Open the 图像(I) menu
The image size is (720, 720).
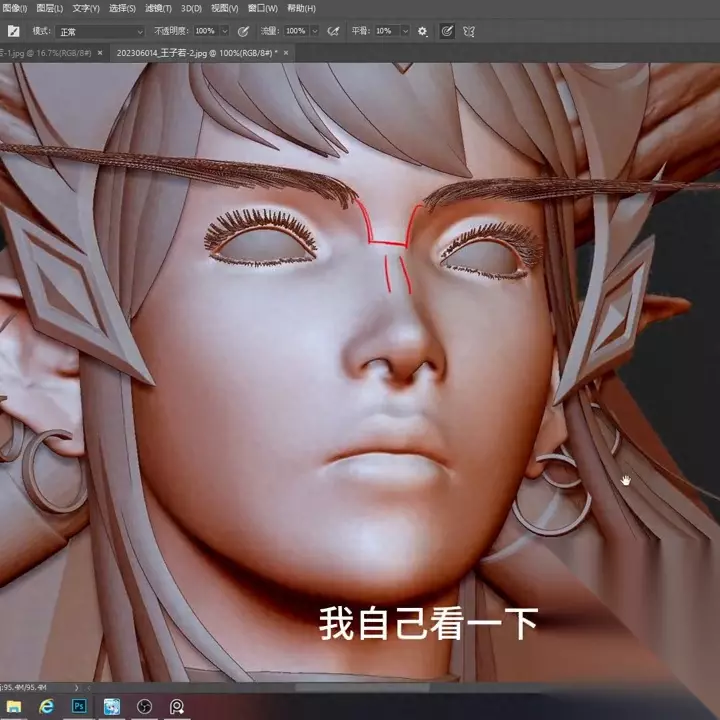tap(14, 8)
